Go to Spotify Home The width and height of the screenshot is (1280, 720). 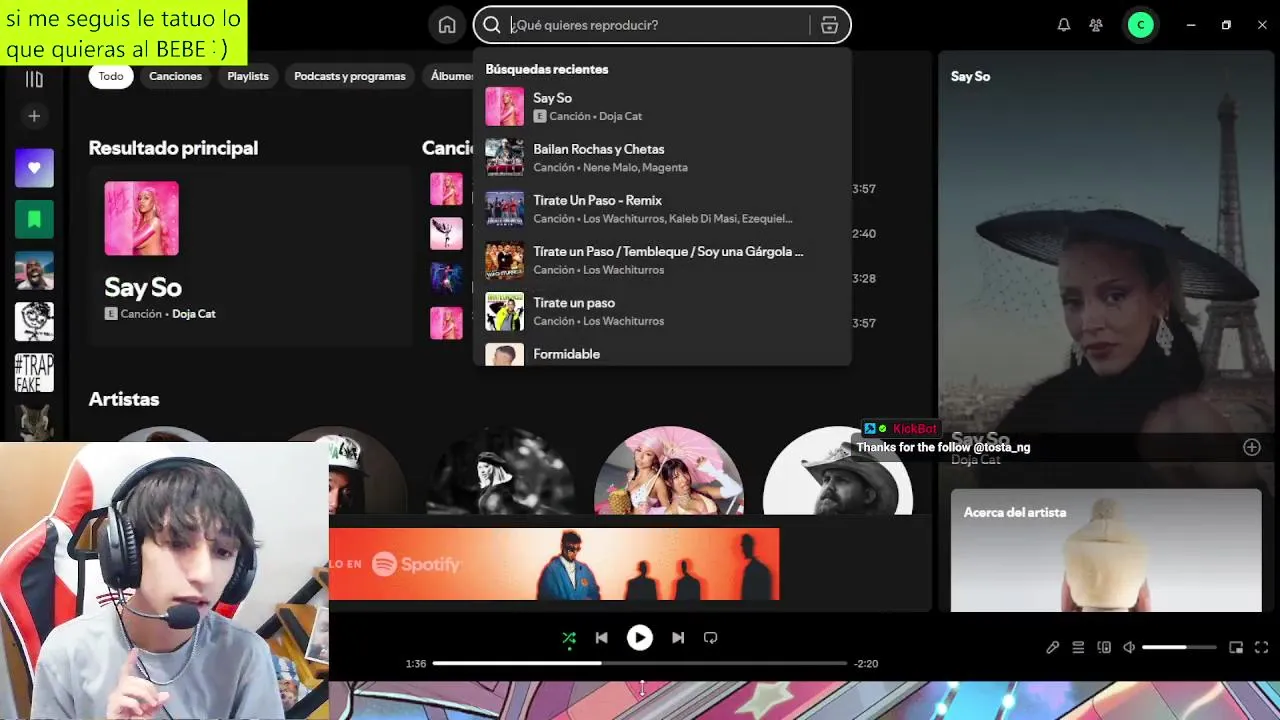pyautogui.click(x=447, y=25)
